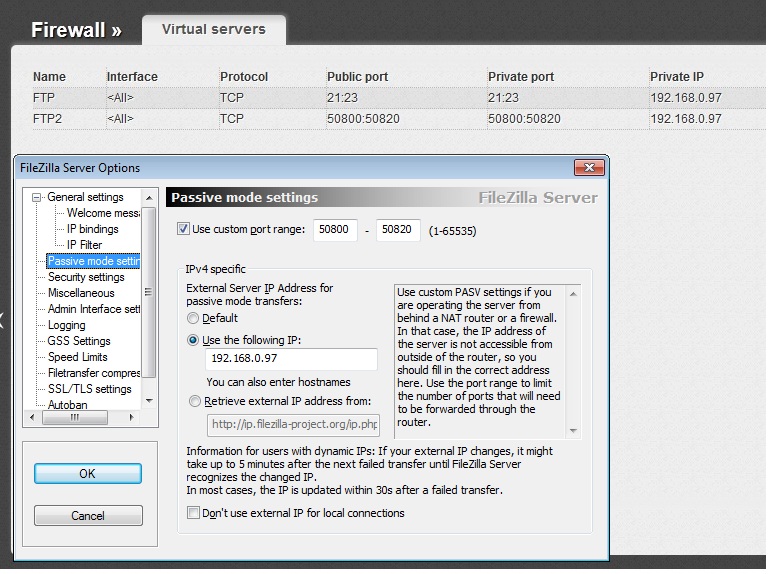774x574 pixels.
Task: Select the FTP row name in firewall table
Action: (43, 98)
